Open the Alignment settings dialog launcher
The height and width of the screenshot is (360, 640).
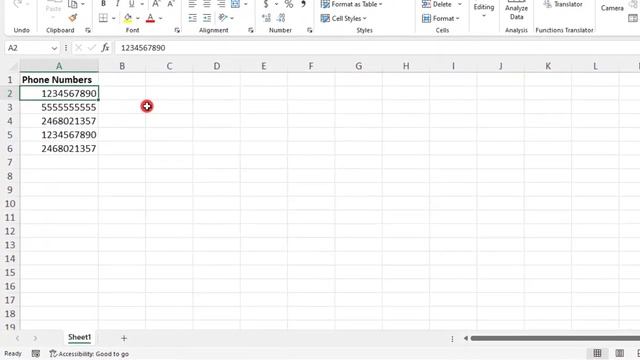coord(251,30)
